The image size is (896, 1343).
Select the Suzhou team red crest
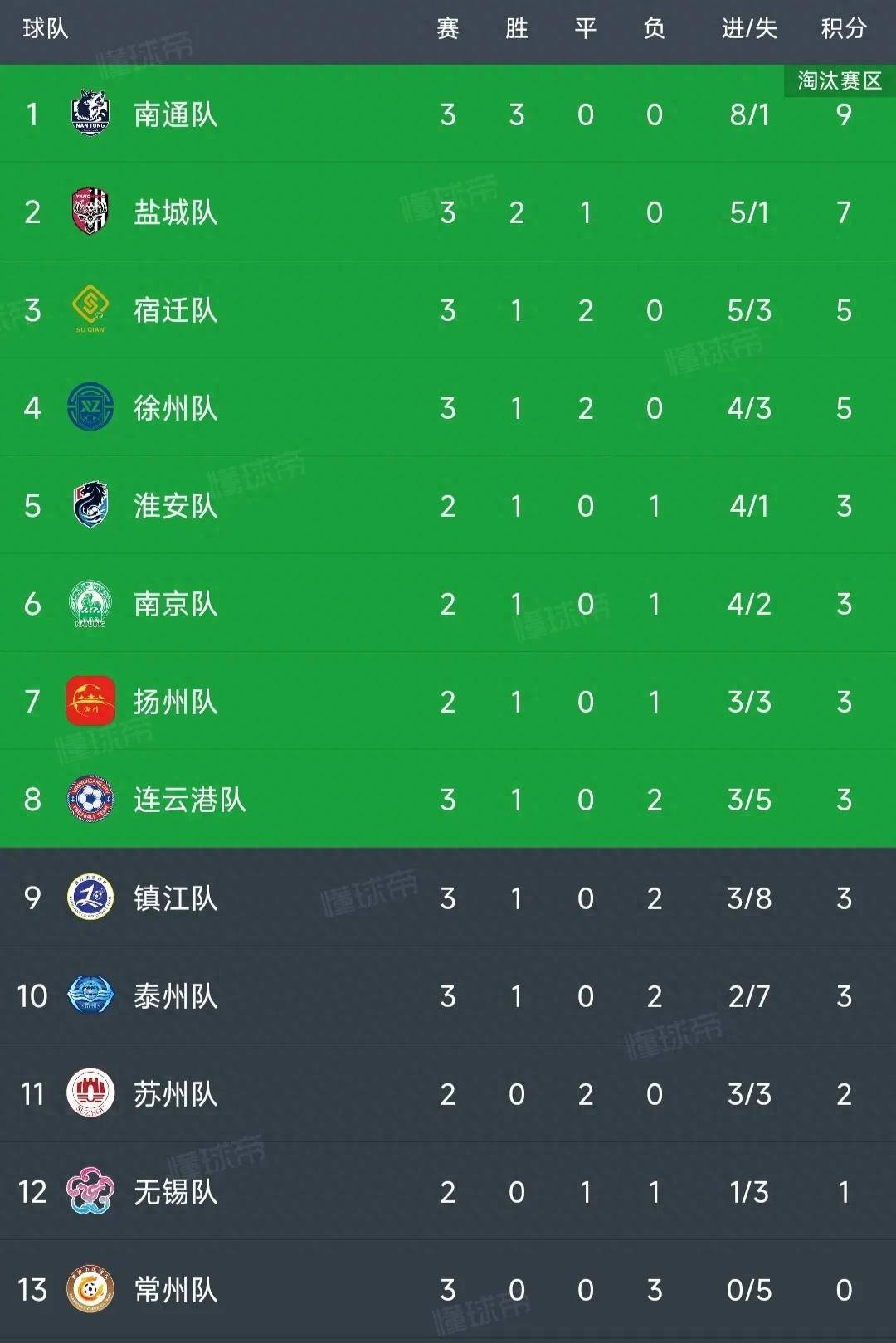[x=90, y=1093]
